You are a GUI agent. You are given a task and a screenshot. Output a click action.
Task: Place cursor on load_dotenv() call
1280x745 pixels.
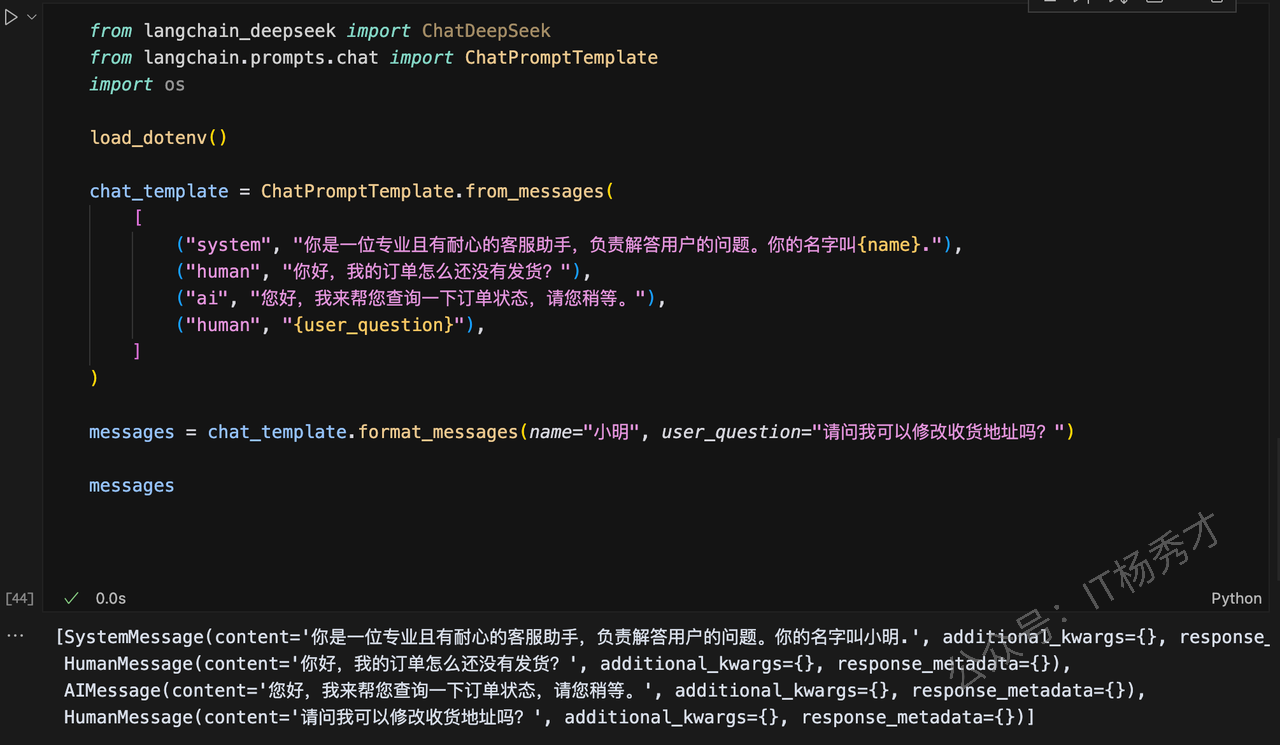(158, 137)
